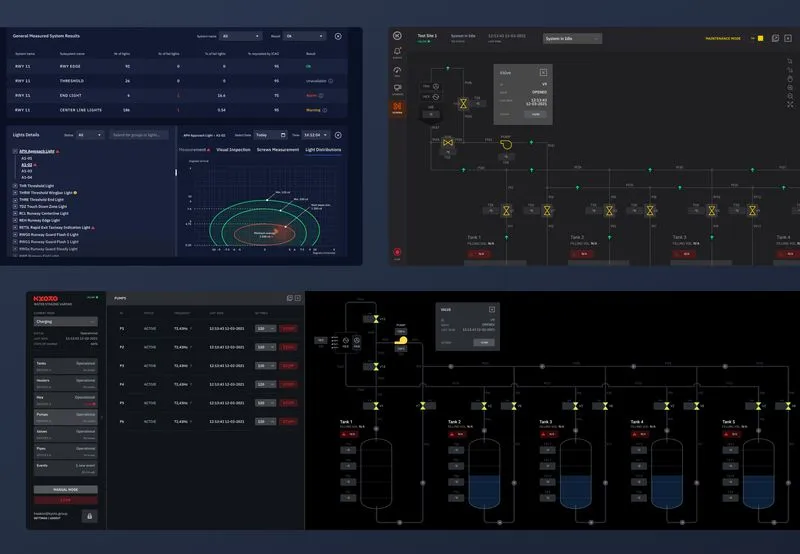Open the Time dropdown in light panel

[315, 135]
